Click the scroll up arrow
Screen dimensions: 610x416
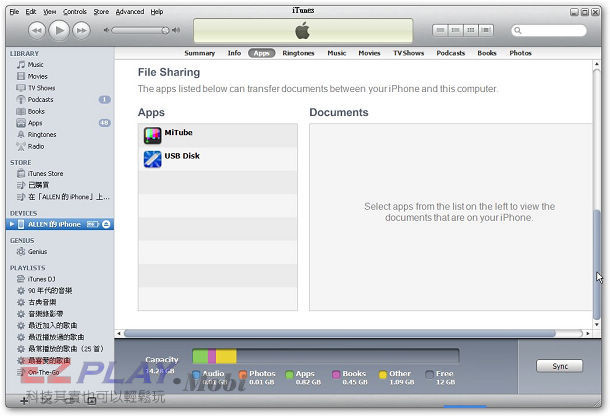(596, 64)
